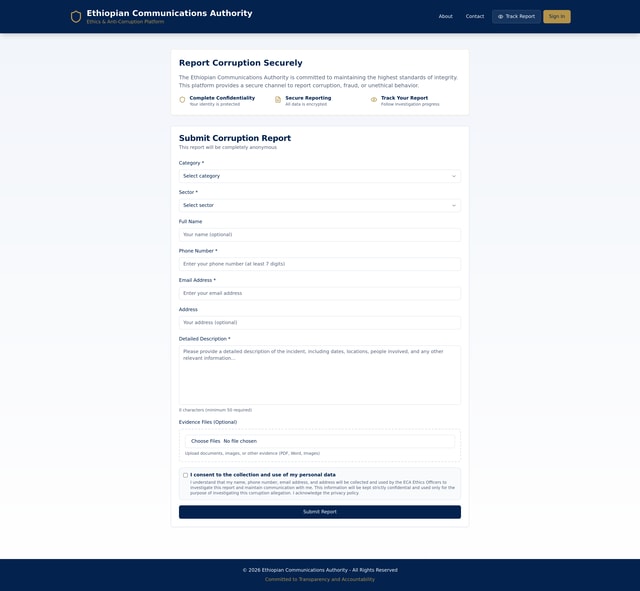Open the Select category dropdown
The width and height of the screenshot is (640, 591).
(x=319, y=176)
